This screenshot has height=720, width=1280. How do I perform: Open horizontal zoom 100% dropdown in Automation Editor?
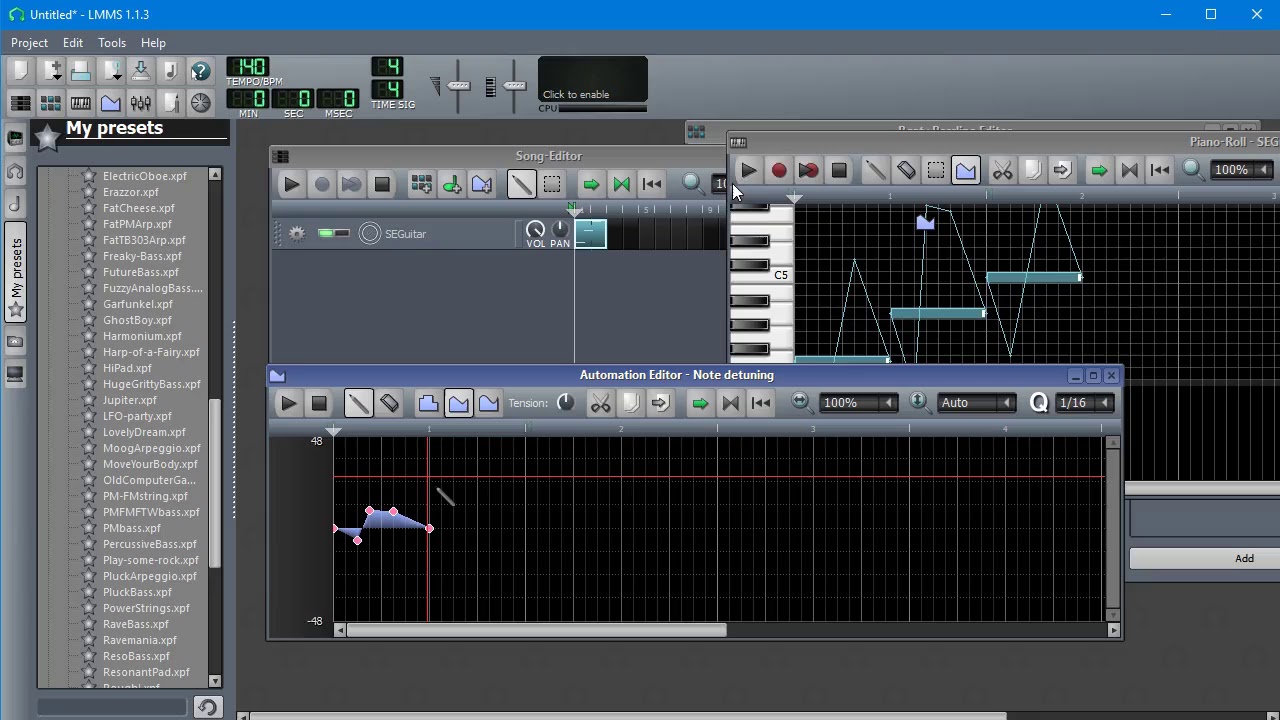pos(858,403)
